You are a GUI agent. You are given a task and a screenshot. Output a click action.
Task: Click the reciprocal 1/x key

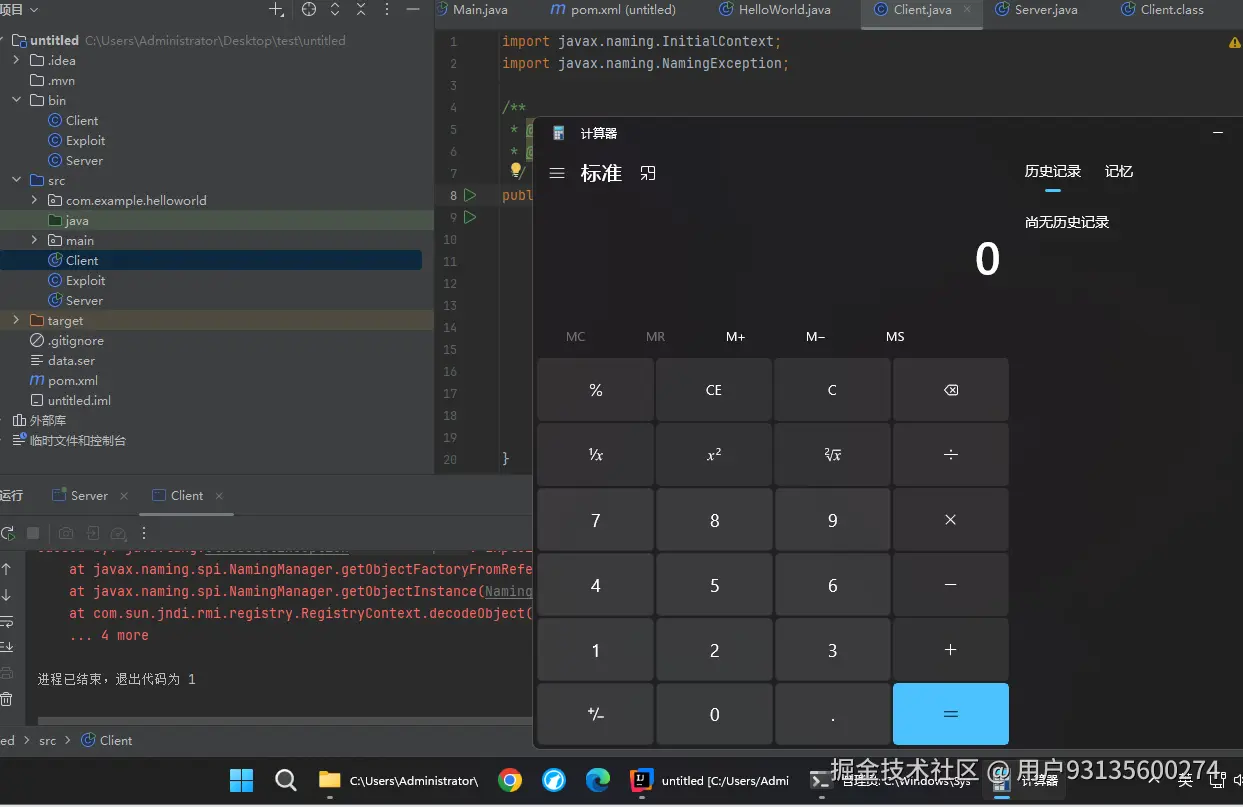click(x=596, y=455)
